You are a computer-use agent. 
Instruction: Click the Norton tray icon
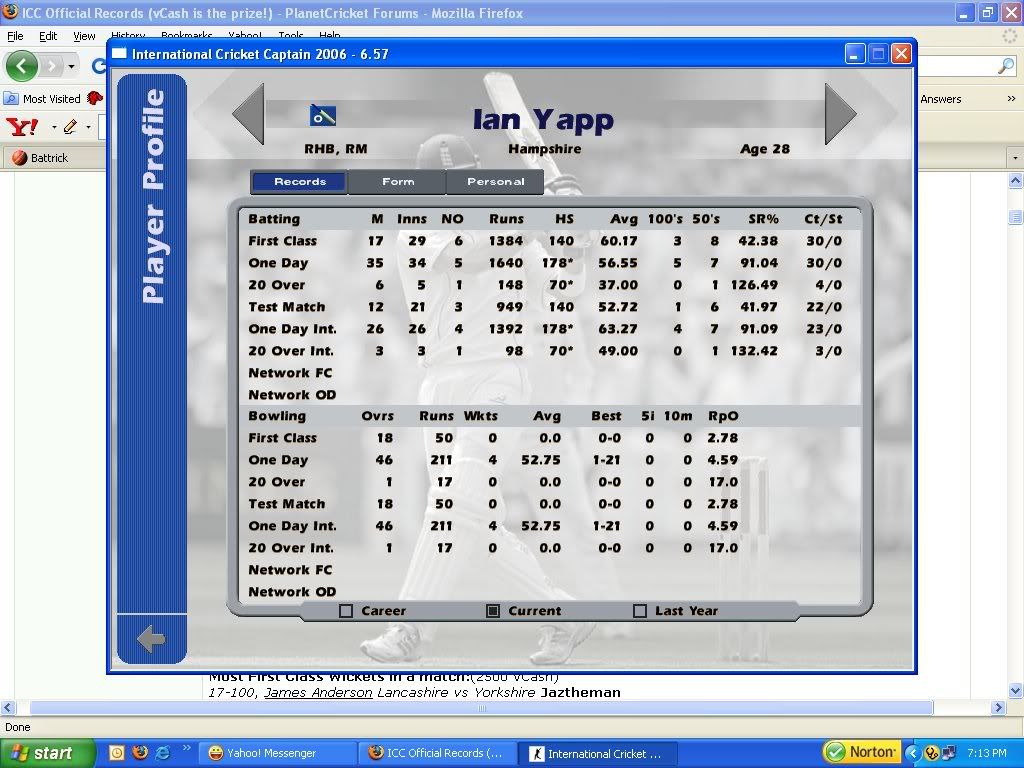pyautogui.click(x=862, y=752)
